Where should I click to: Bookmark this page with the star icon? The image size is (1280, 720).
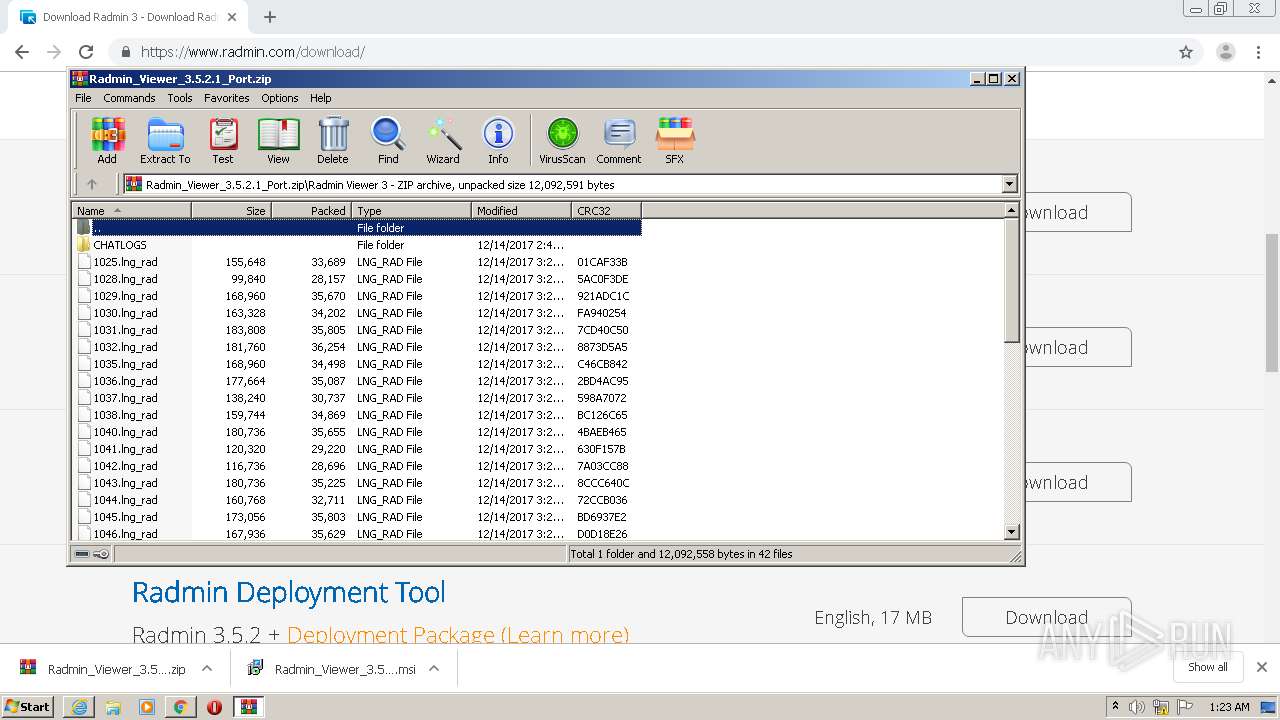[x=1186, y=52]
